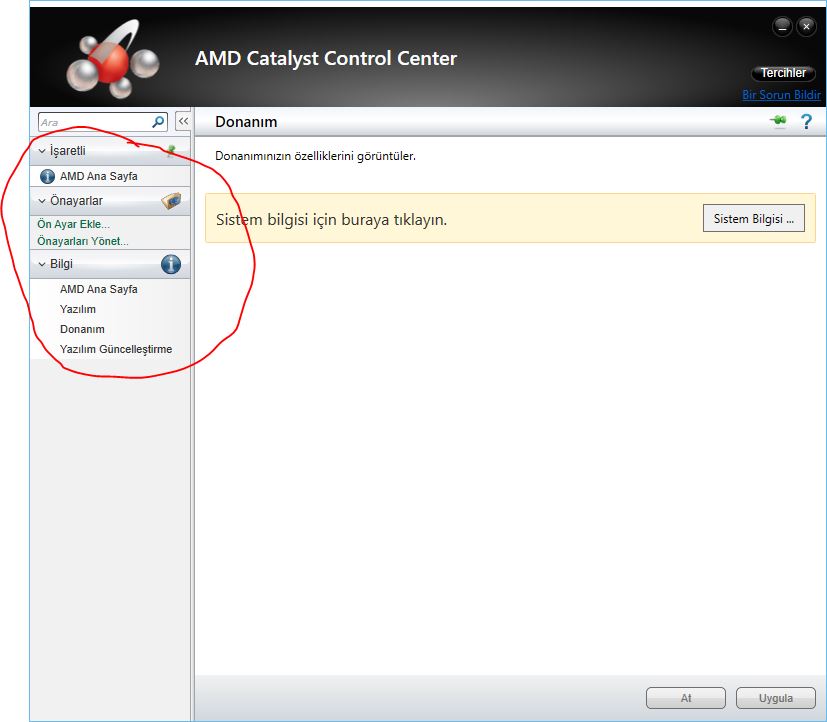This screenshot has width=827, height=722.
Task: Minimize the Catalyst Control Center window
Action: click(782, 26)
